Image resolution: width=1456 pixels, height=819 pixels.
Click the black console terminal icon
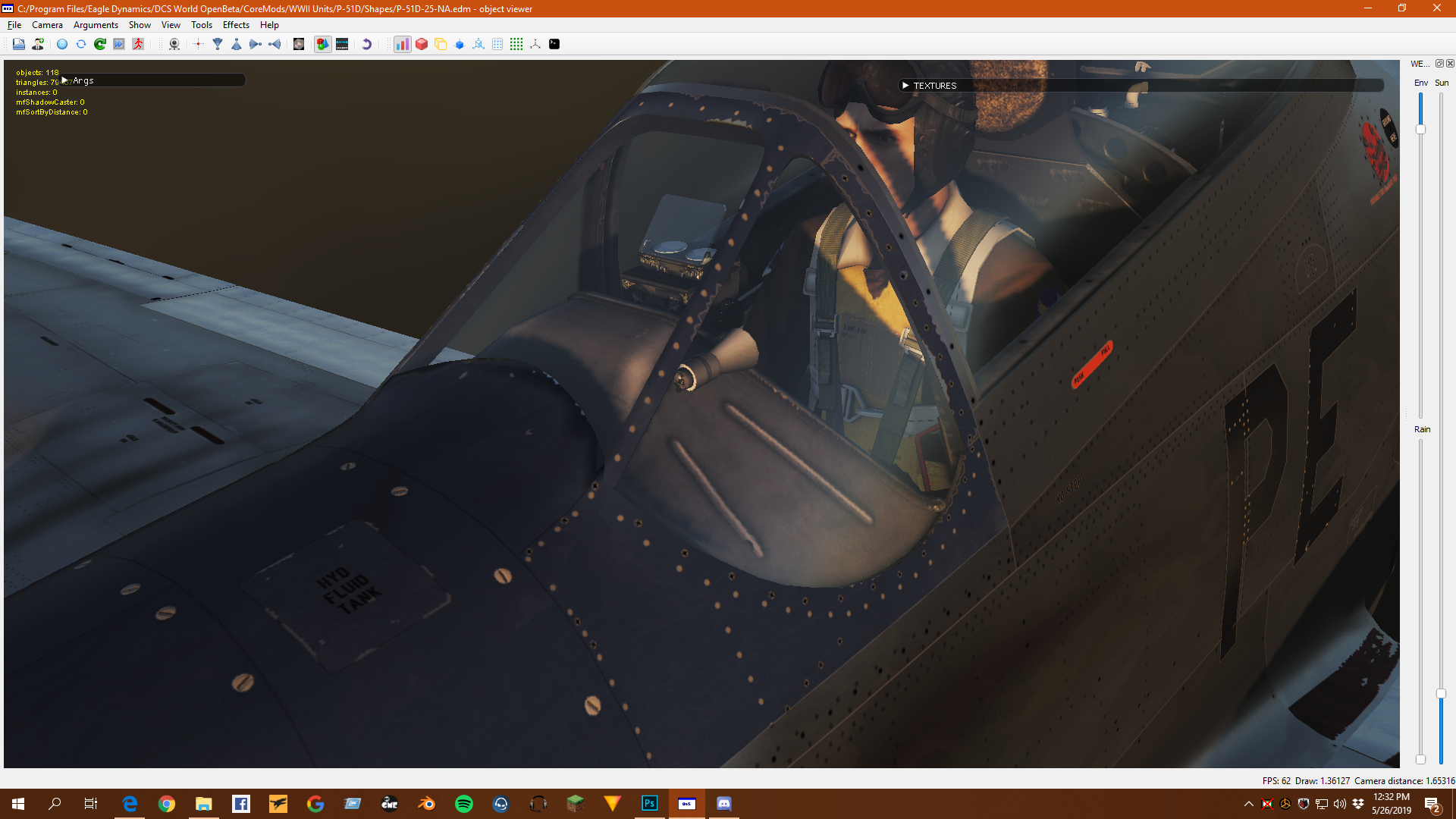[554, 44]
